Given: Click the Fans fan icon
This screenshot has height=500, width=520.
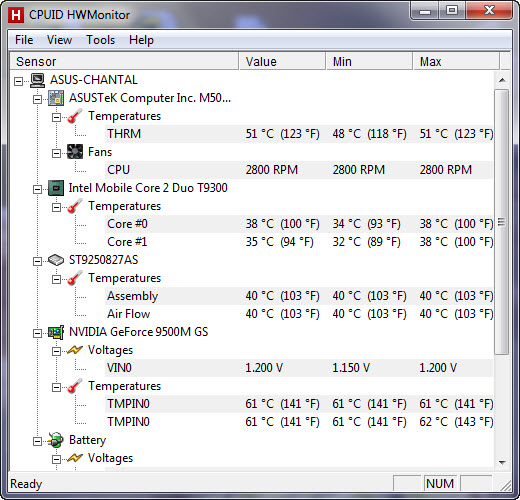Looking at the screenshot, I should 75,152.
